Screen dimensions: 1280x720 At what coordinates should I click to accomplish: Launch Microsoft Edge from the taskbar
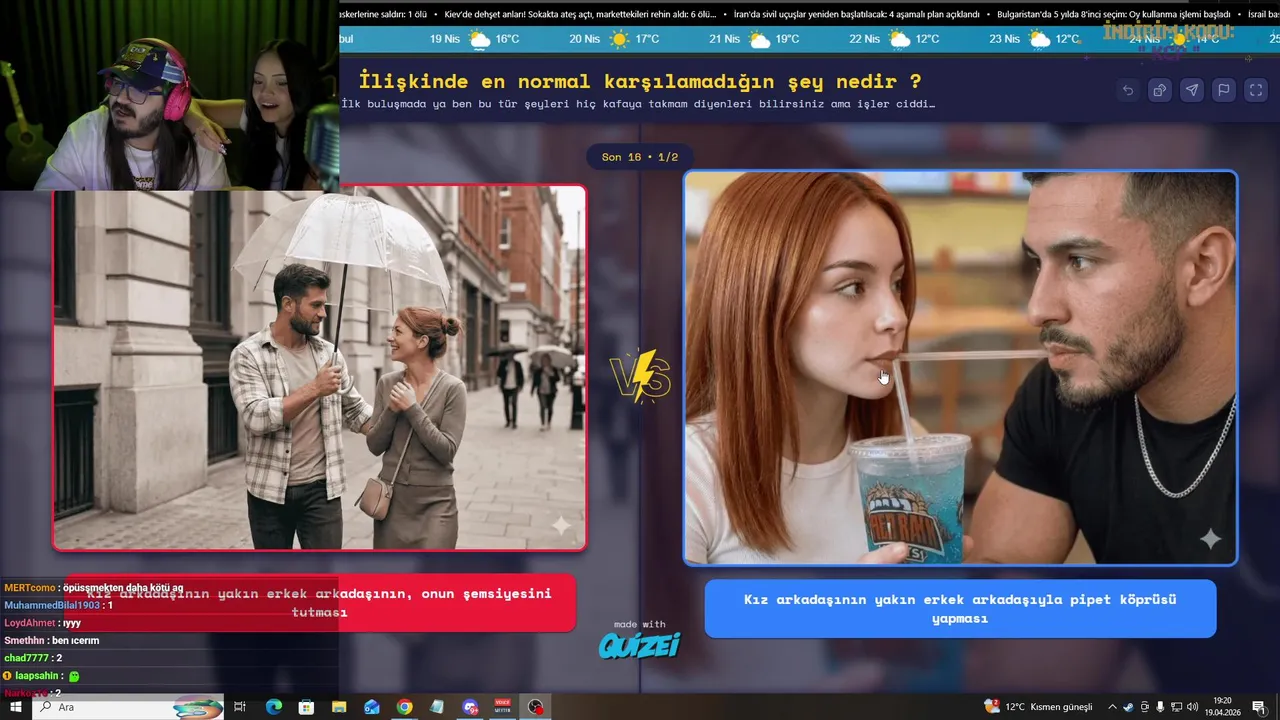[273, 707]
